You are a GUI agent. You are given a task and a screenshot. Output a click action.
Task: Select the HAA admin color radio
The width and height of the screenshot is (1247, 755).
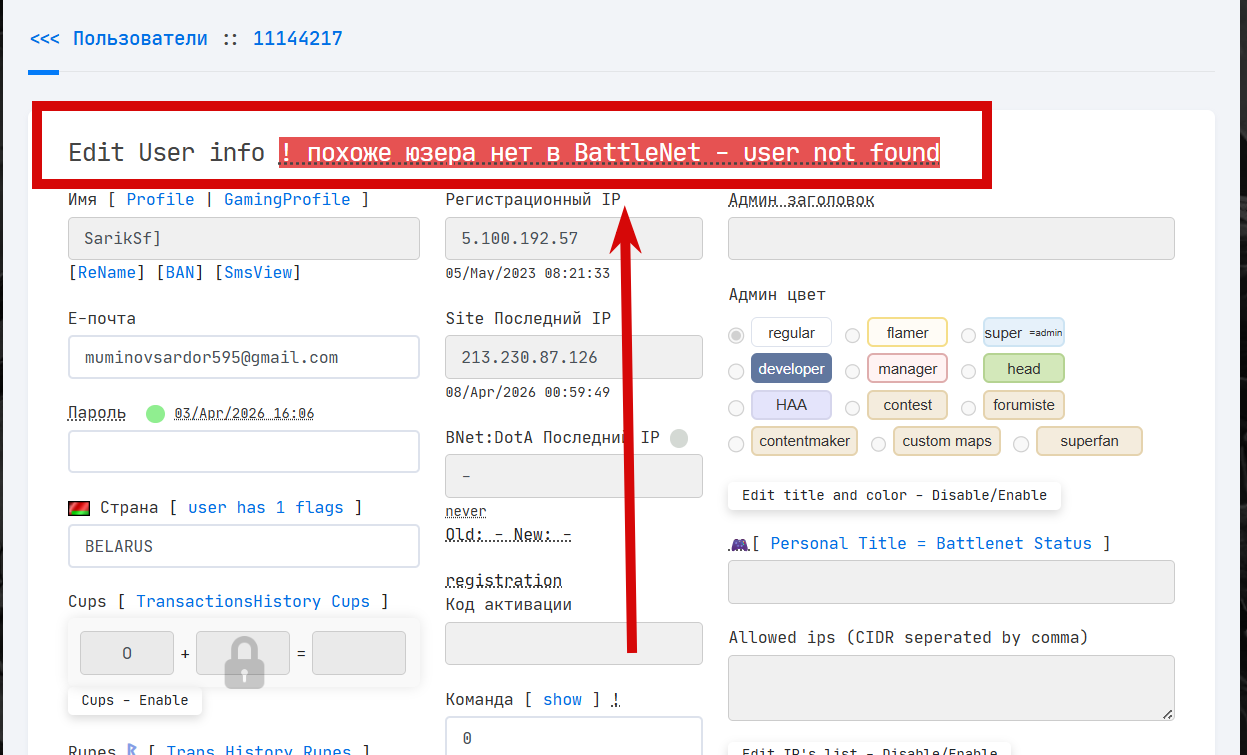[737, 407]
